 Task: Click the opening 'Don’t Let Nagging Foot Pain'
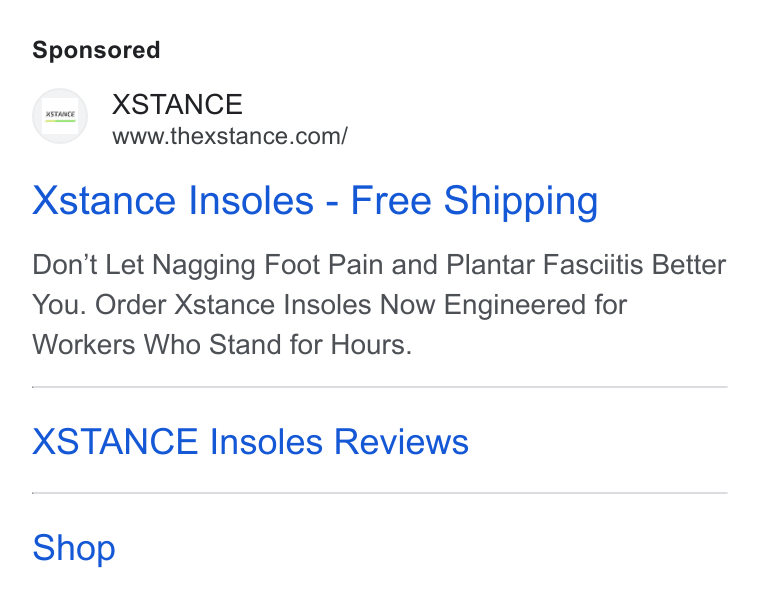click(x=207, y=265)
